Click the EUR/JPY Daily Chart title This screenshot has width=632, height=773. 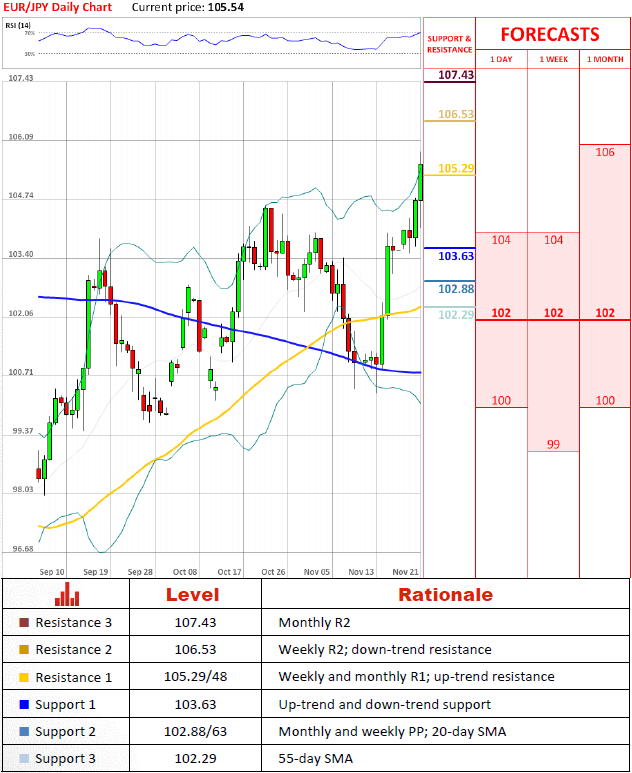pos(58,7)
